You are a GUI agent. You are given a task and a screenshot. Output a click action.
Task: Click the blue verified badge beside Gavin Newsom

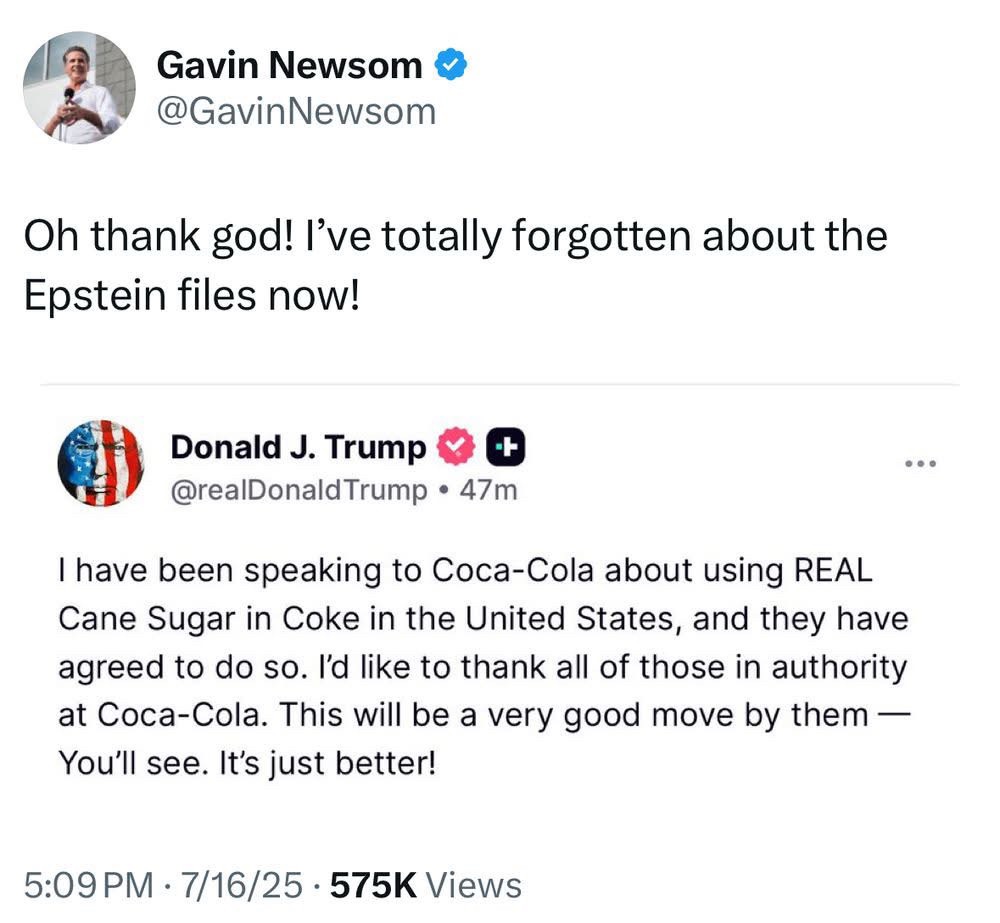[452, 66]
